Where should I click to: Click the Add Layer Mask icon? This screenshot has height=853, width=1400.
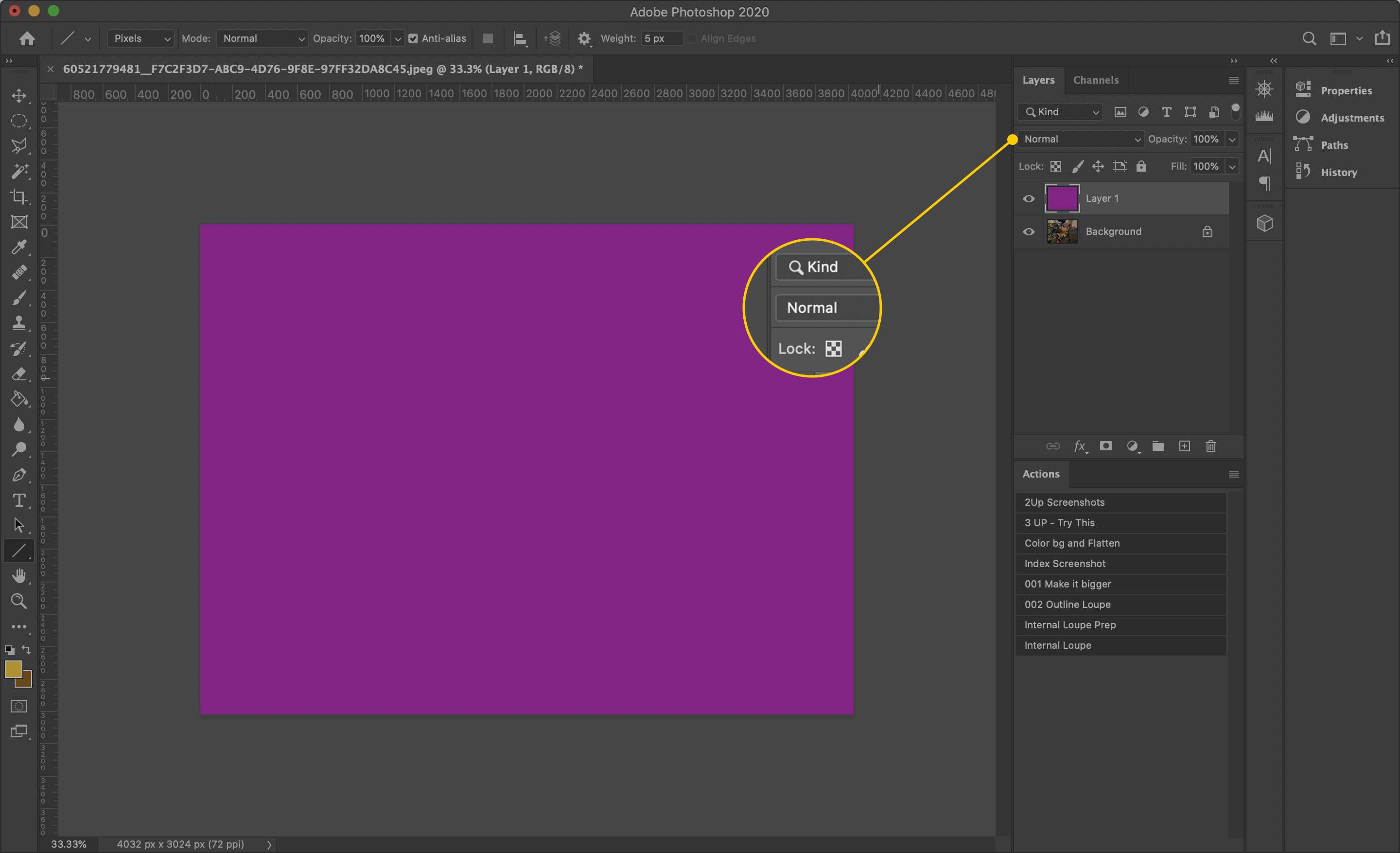point(1105,446)
